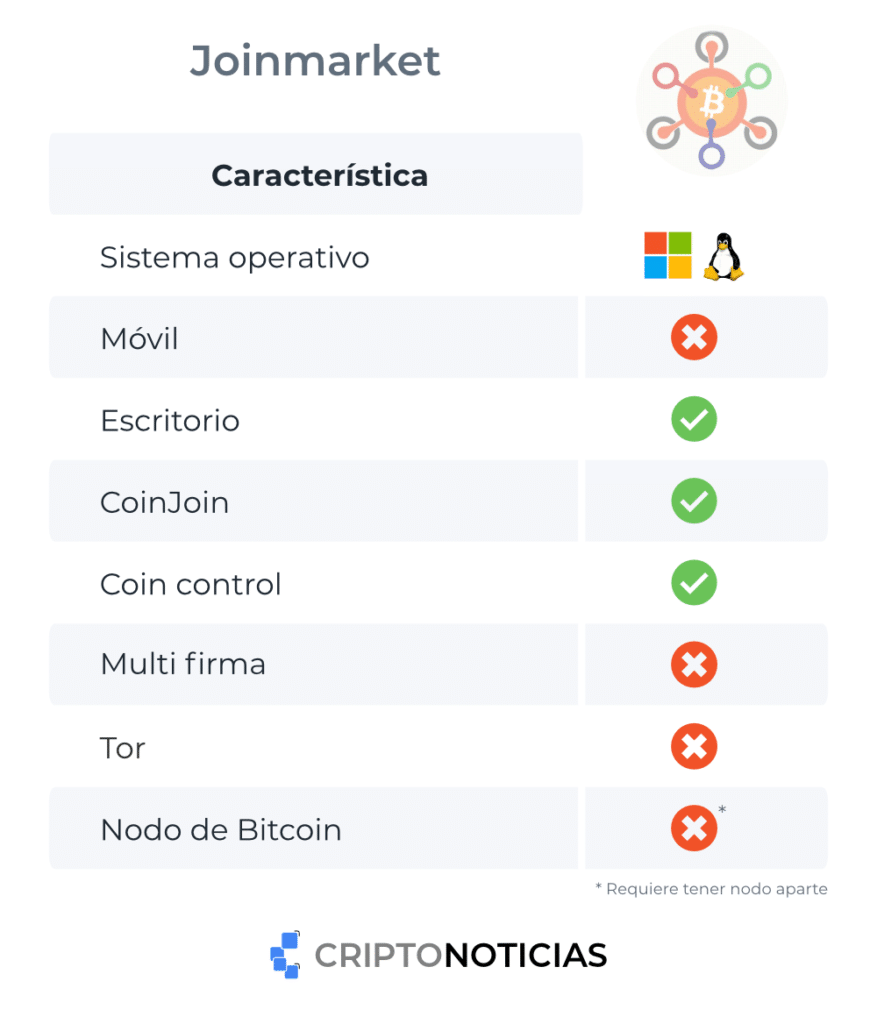Image resolution: width=877 pixels, height=1024 pixels.
Task: Click the Linux penguin icon
Action: 724,257
